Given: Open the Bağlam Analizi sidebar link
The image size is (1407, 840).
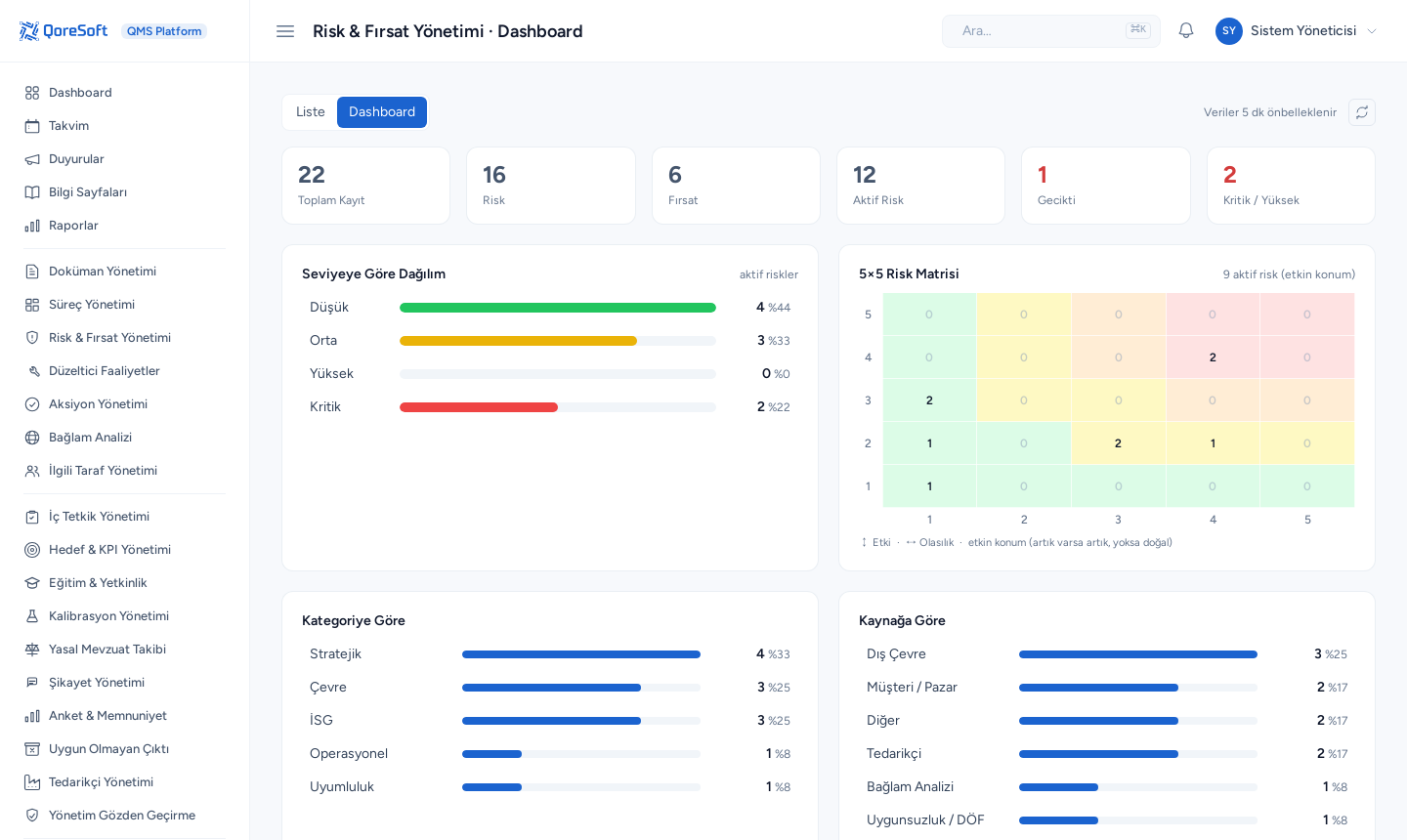Looking at the screenshot, I should click(x=125, y=438).
